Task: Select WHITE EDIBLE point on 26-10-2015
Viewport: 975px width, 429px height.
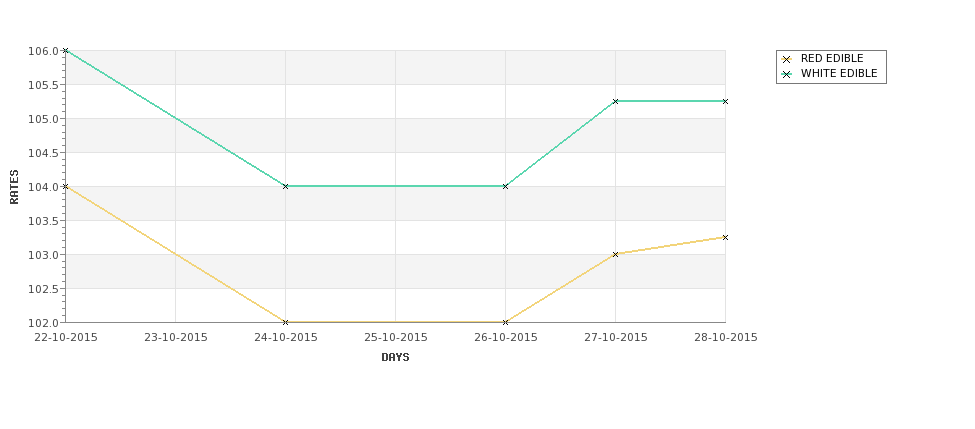Action: [x=505, y=187]
